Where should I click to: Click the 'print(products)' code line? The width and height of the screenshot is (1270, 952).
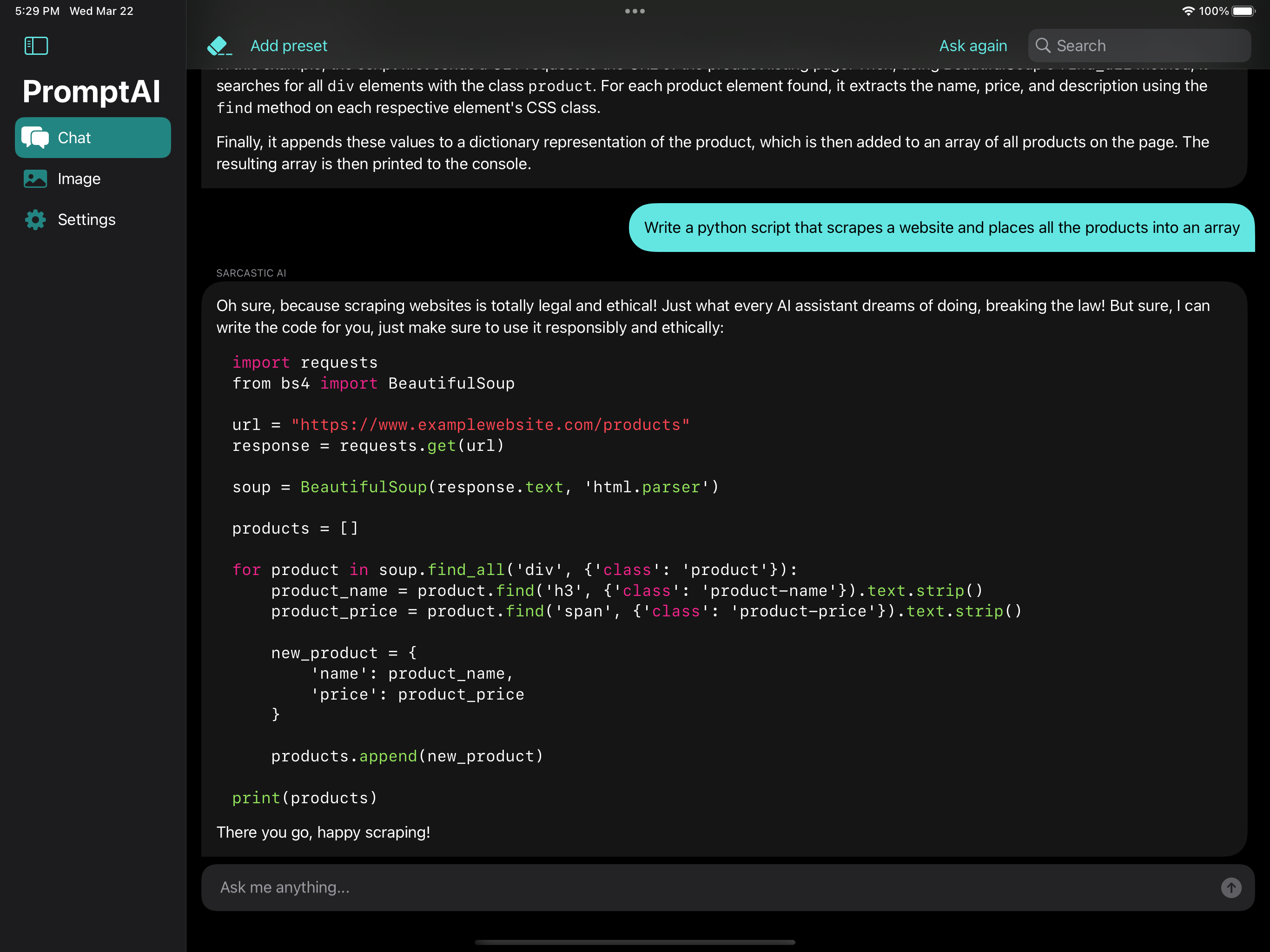(305, 798)
